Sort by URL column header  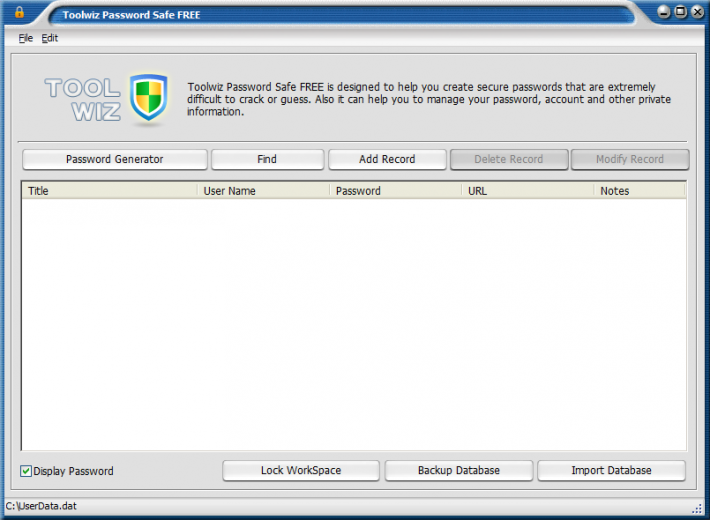(x=528, y=191)
